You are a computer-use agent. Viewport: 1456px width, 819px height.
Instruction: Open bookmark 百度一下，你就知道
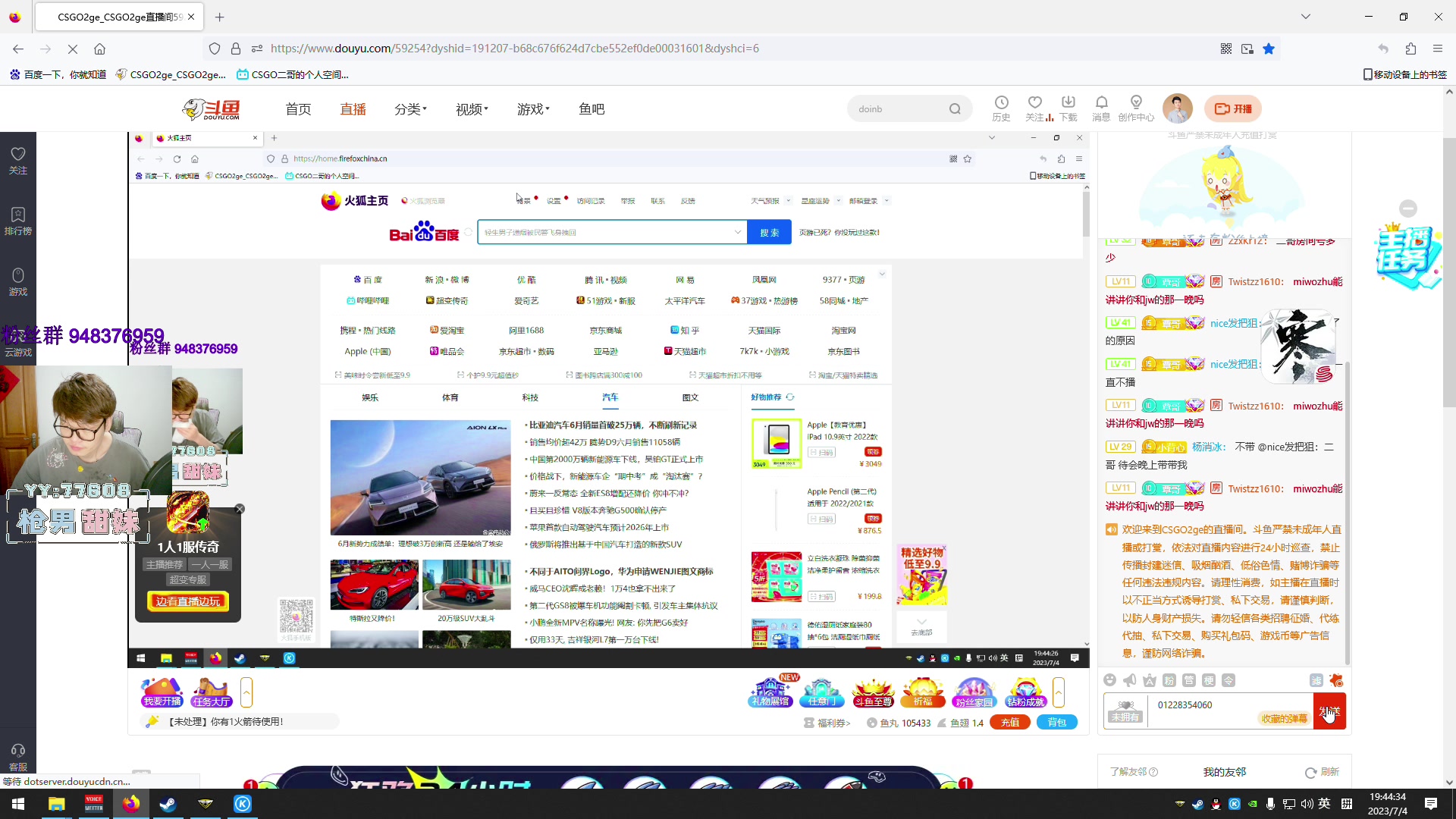coord(58,74)
